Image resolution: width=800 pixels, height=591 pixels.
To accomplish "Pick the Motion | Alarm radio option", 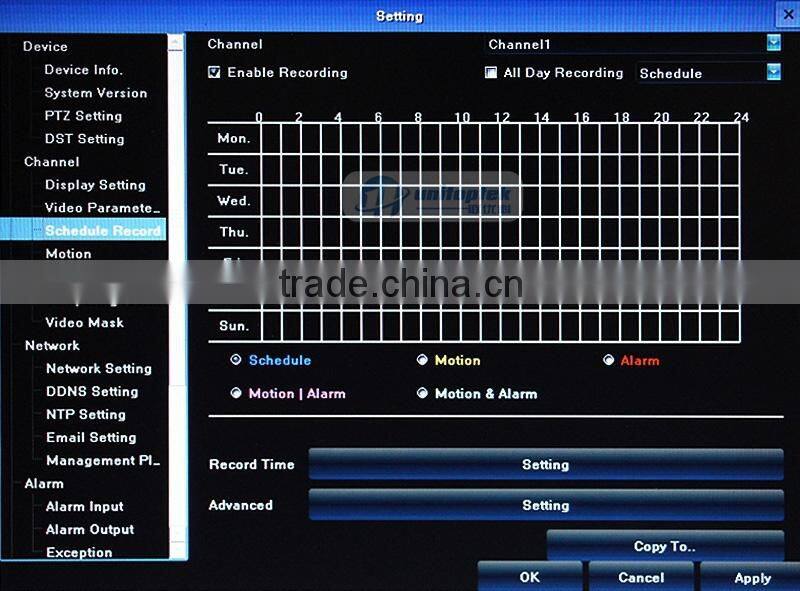I will pos(236,393).
